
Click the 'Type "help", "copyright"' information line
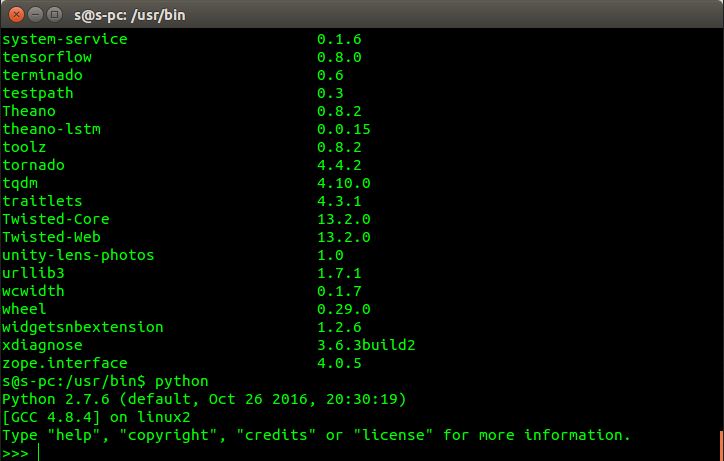point(316,436)
